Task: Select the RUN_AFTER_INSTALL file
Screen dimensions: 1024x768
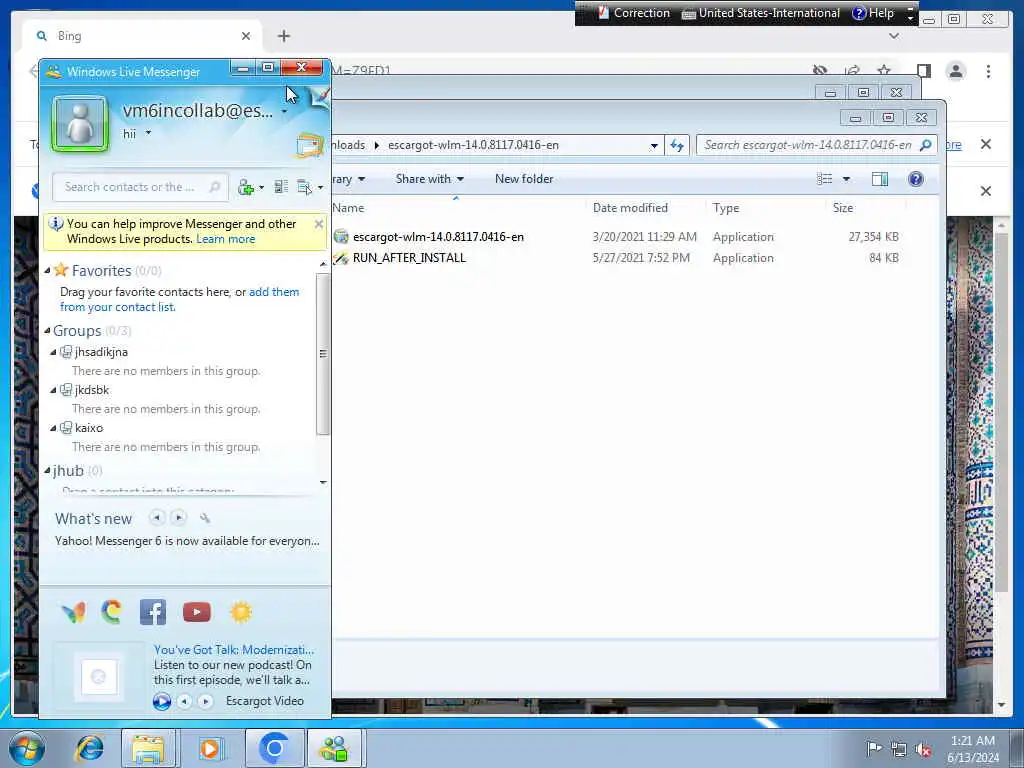Action: coord(409,258)
